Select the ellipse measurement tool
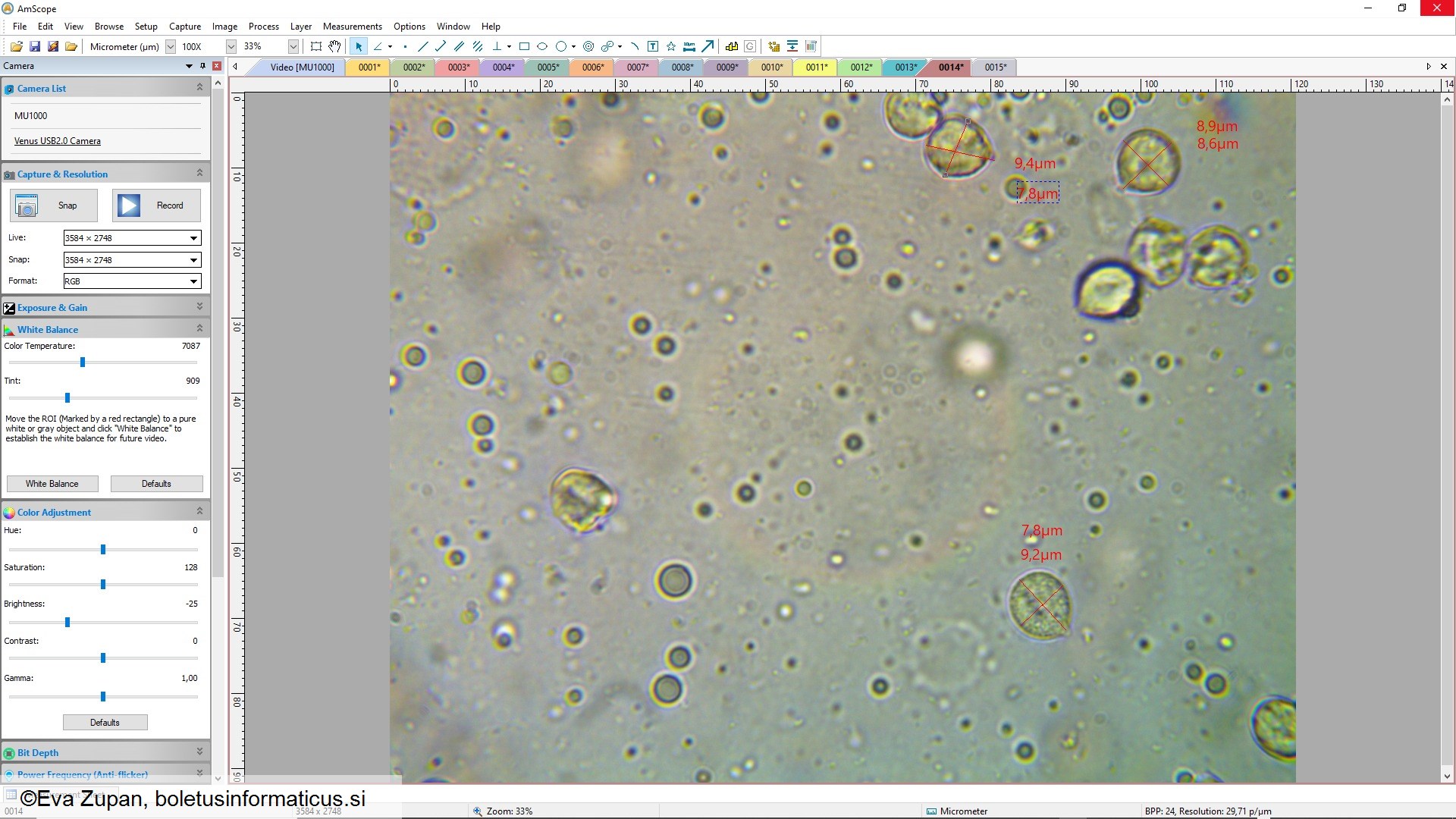Image resolution: width=1456 pixels, height=819 pixels. click(x=542, y=46)
